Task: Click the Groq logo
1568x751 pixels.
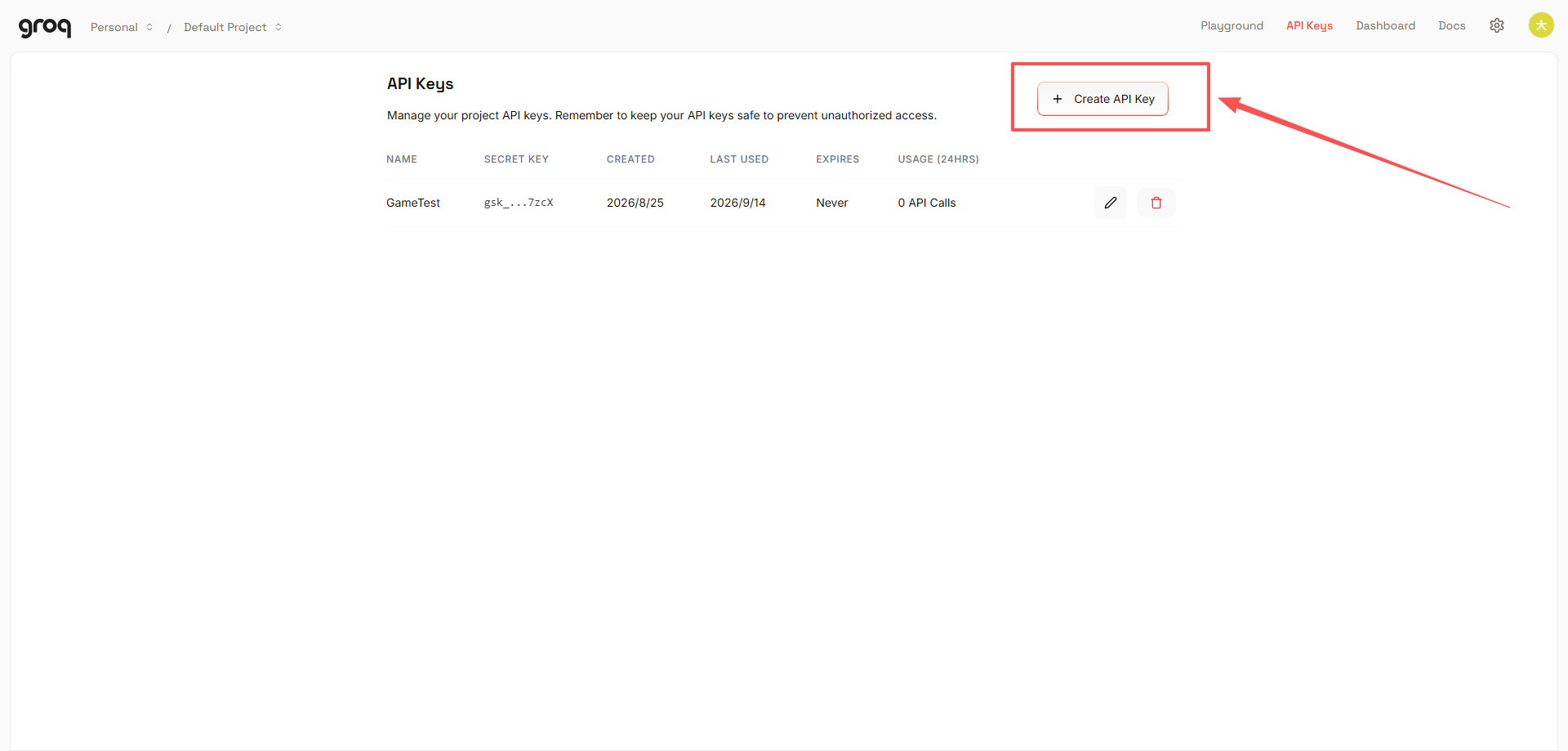Action: click(45, 27)
